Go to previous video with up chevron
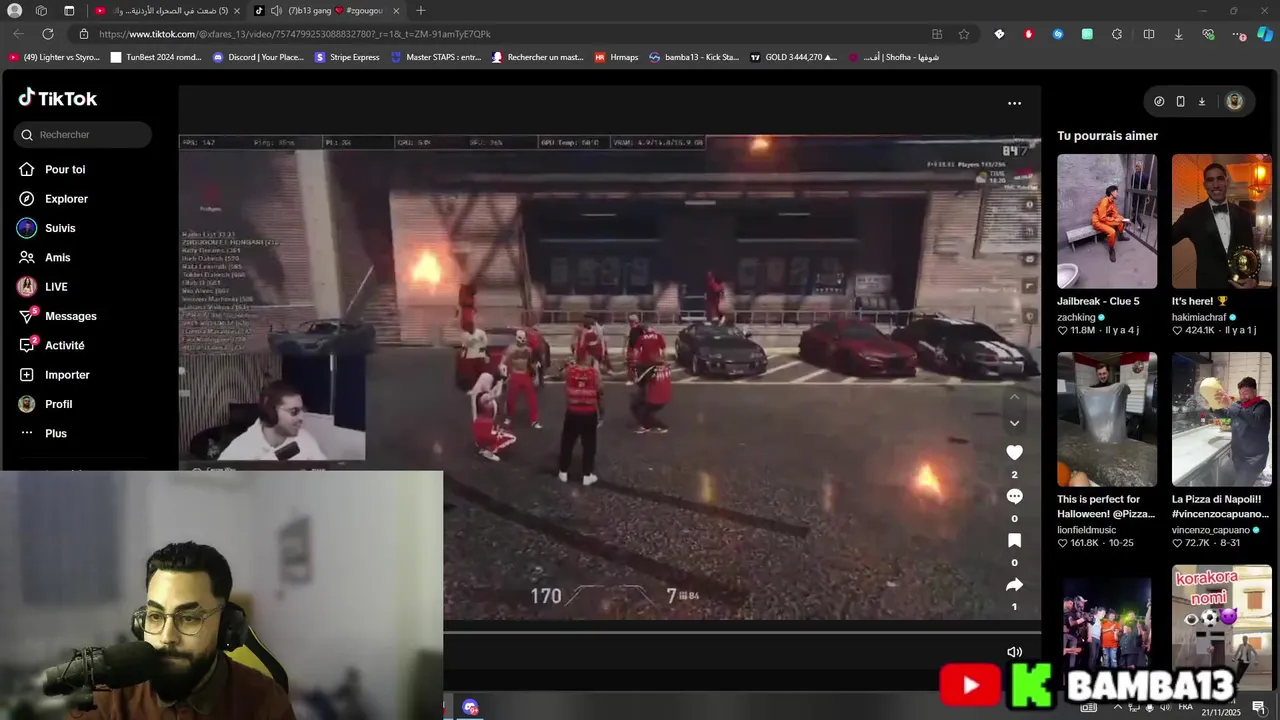 pyautogui.click(x=1014, y=397)
